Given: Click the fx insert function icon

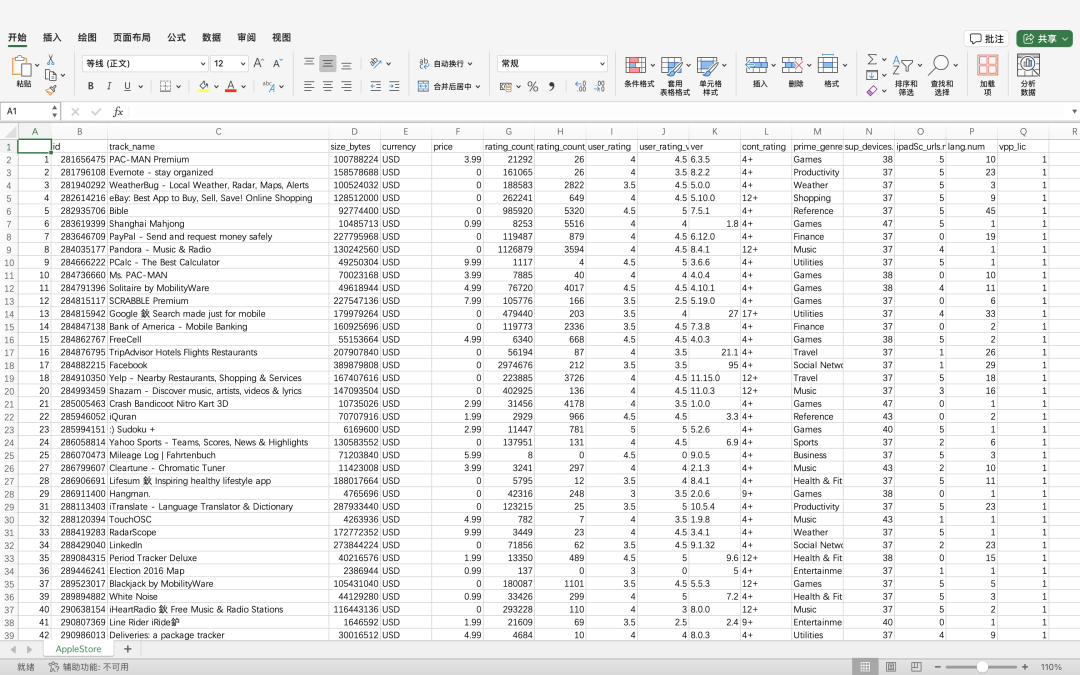Looking at the screenshot, I should tap(118, 112).
